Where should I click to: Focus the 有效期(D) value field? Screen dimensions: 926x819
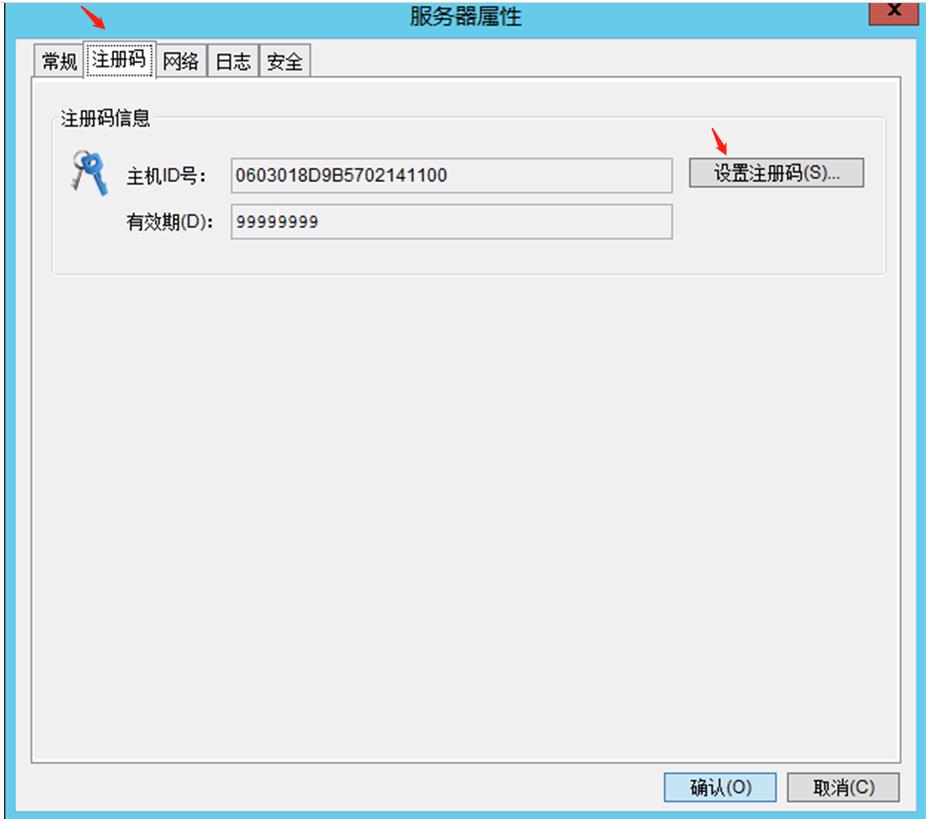tap(450, 222)
